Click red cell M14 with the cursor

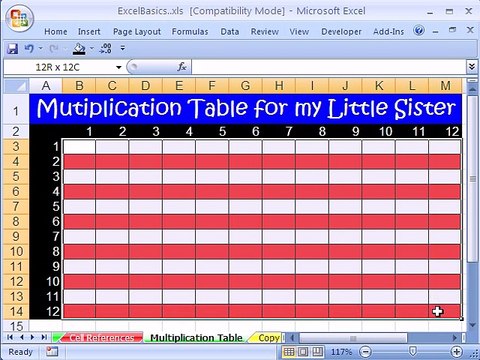445,311
